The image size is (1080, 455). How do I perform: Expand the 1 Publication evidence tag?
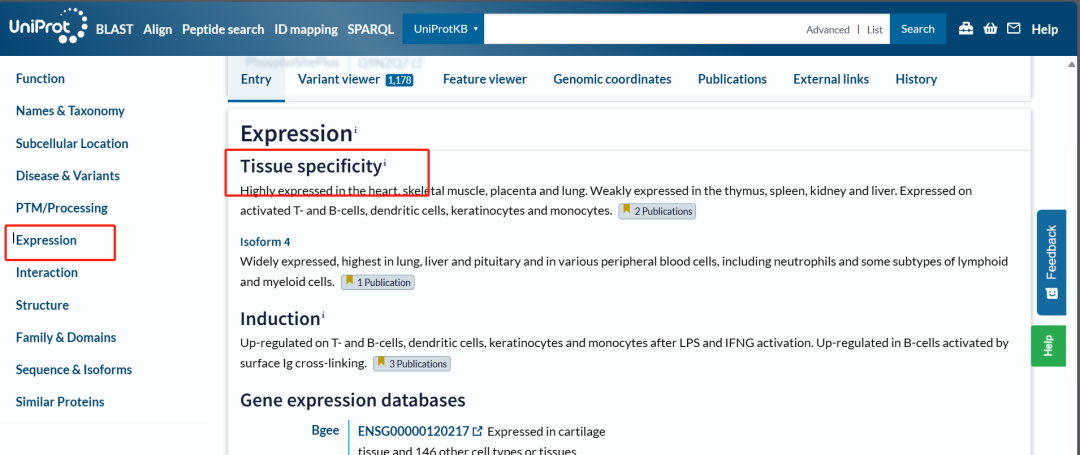click(377, 282)
